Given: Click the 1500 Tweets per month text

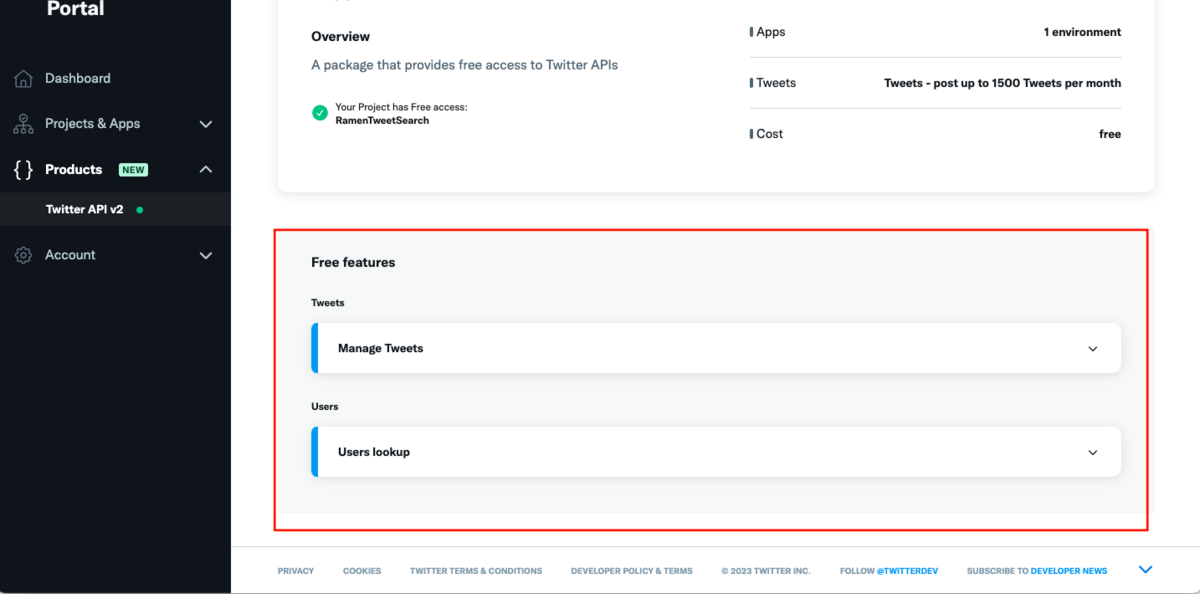Looking at the screenshot, I should click(1002, 83).
